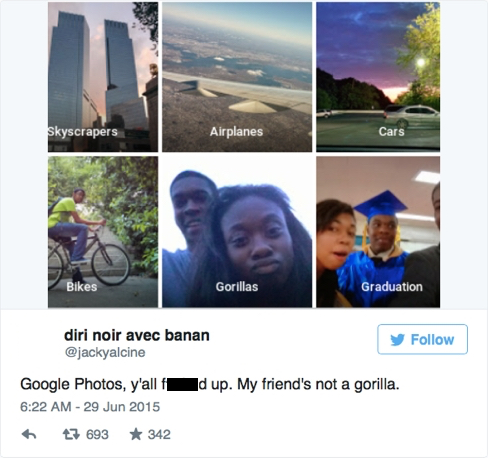Click the favorite star icon
488x458 pixels.
click(x=136, y=434)
